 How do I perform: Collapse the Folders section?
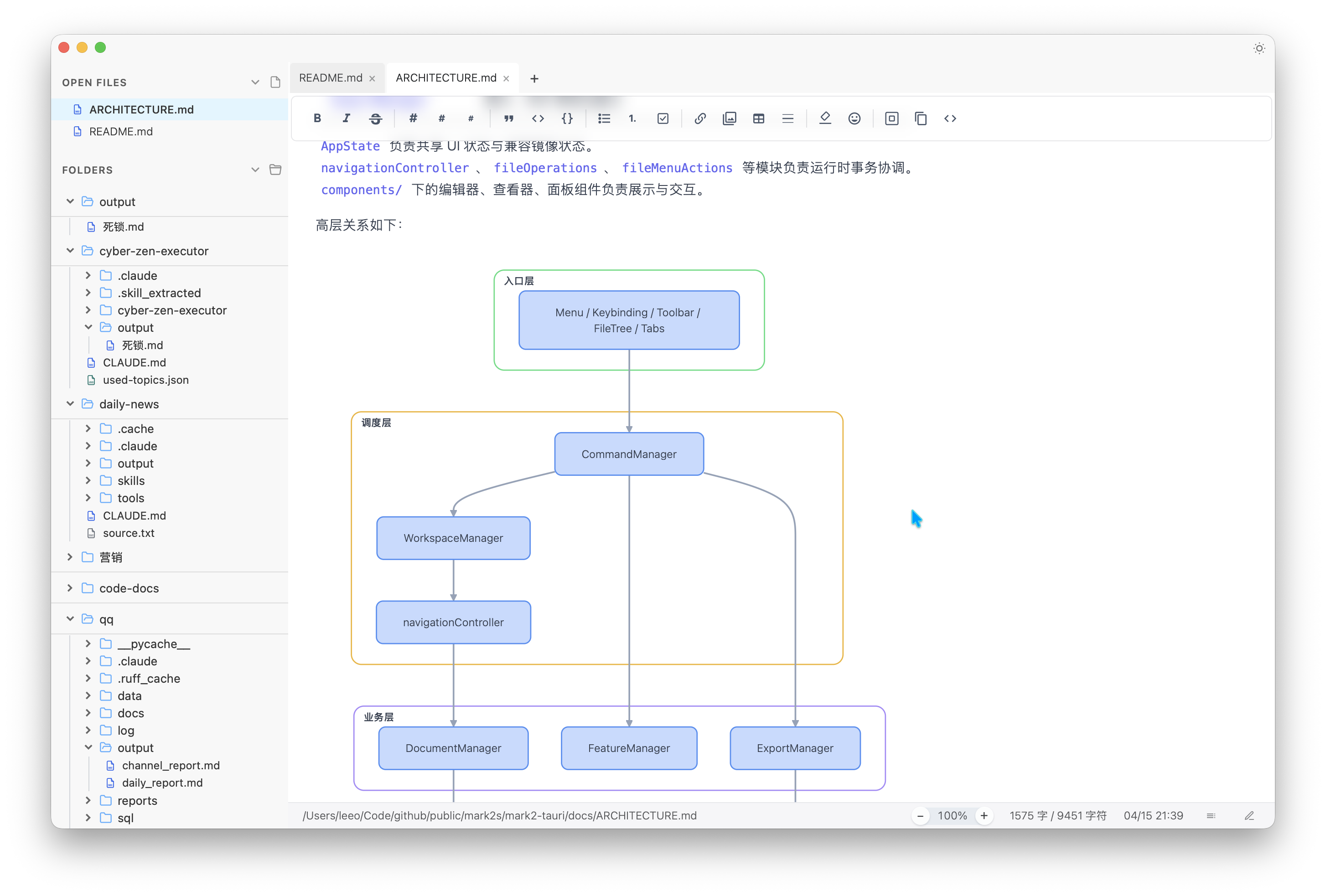tap(255, 170)
